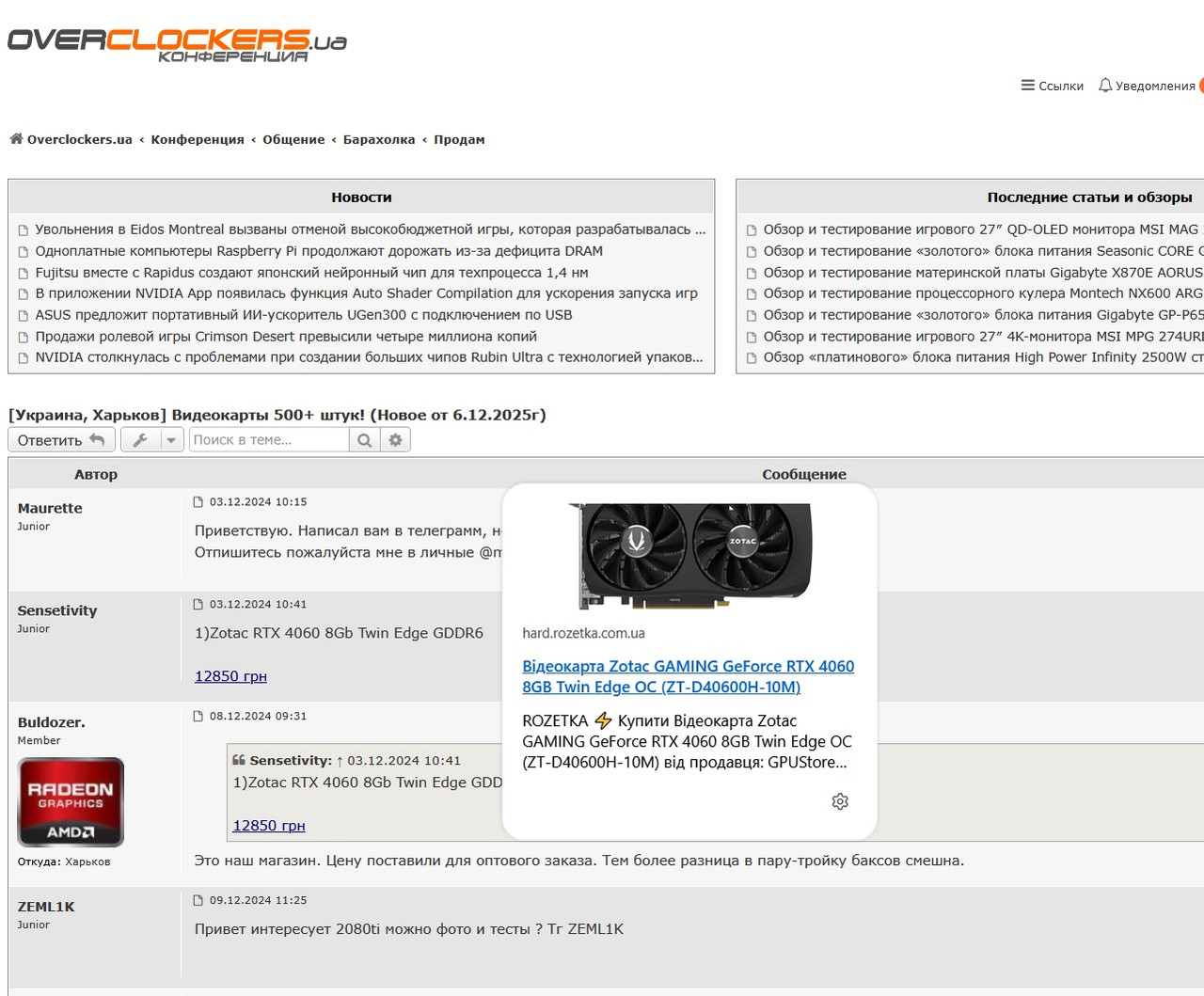
Task: Focus the Поиск в теме search field
Action: point(269,440)
